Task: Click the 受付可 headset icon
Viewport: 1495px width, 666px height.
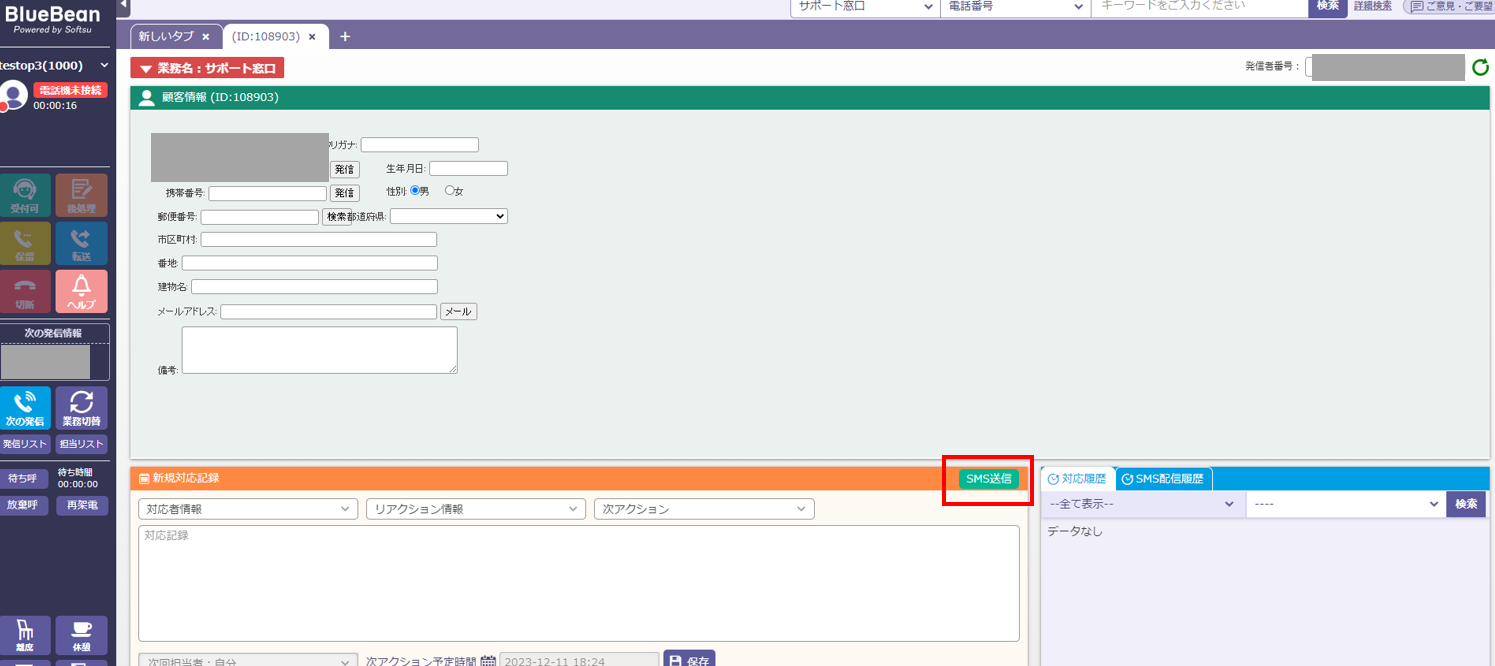Action: 25,194
